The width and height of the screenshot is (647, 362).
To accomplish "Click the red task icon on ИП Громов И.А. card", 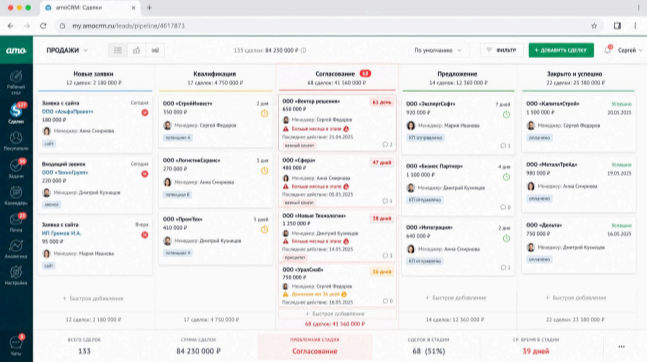I will pos(145,235).
